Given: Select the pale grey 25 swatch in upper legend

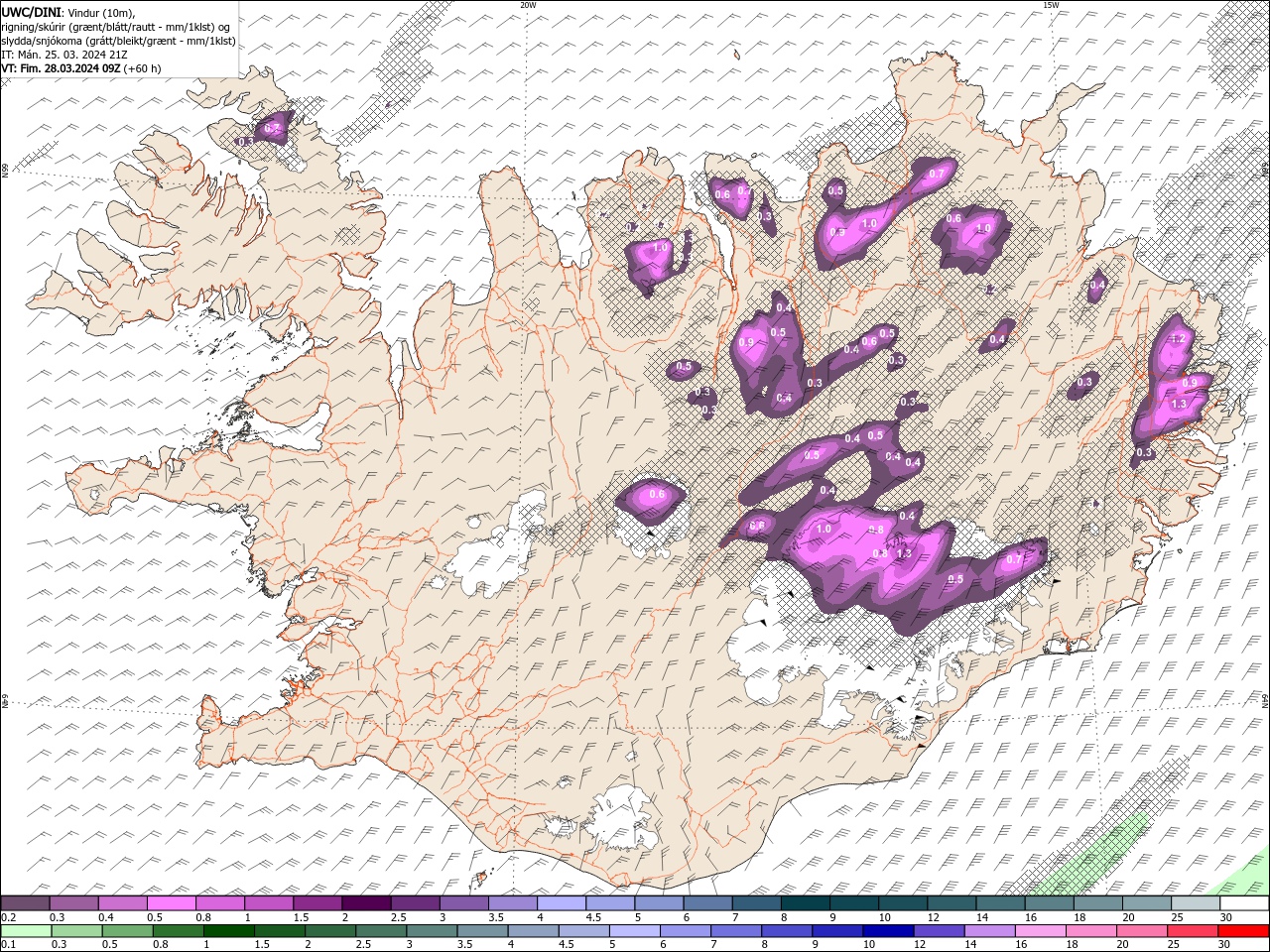Looking at the screenshot, I should 1196,903.
